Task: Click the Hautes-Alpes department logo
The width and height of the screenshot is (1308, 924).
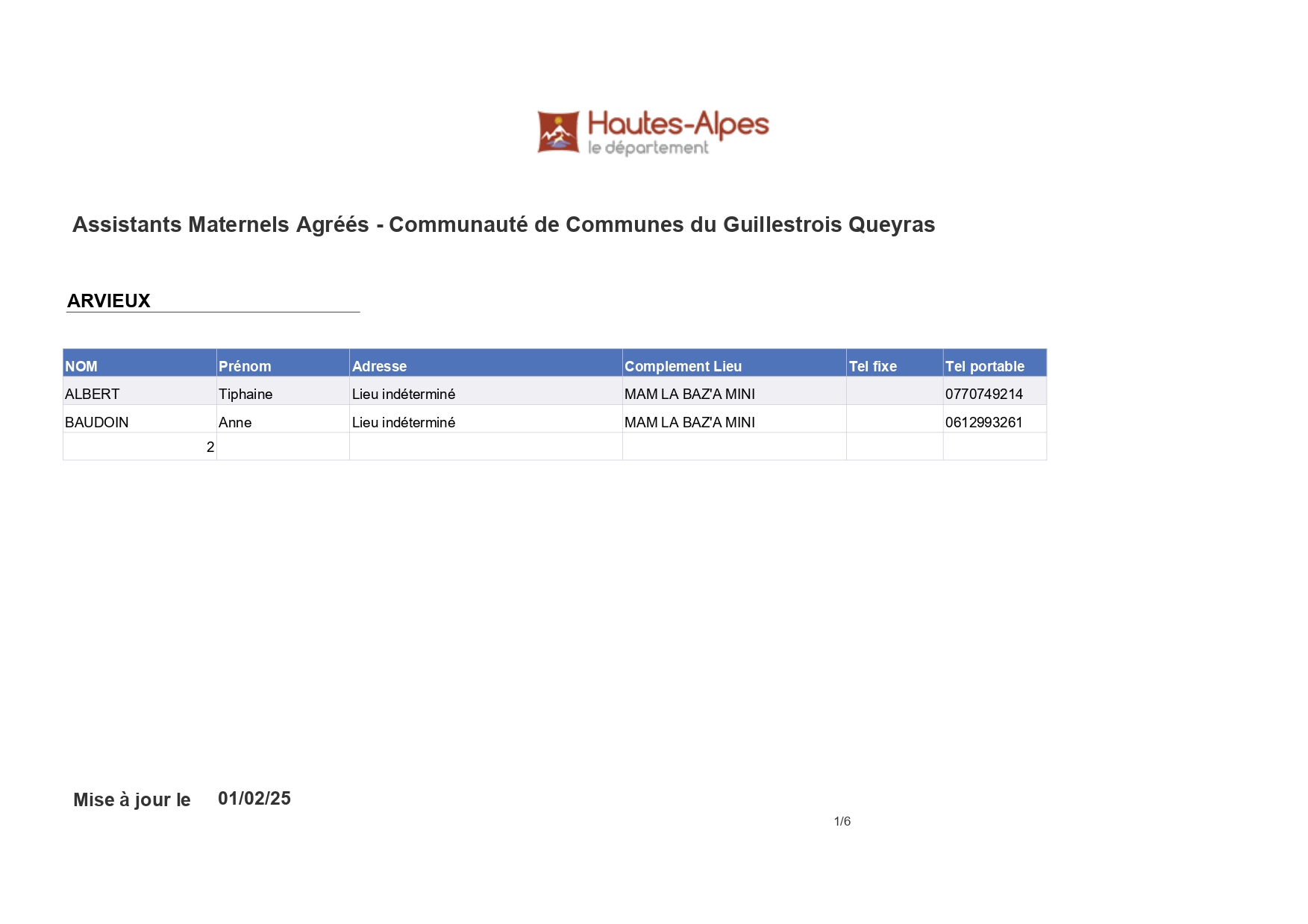Action: pyautogui.click(x=653, y=133)
